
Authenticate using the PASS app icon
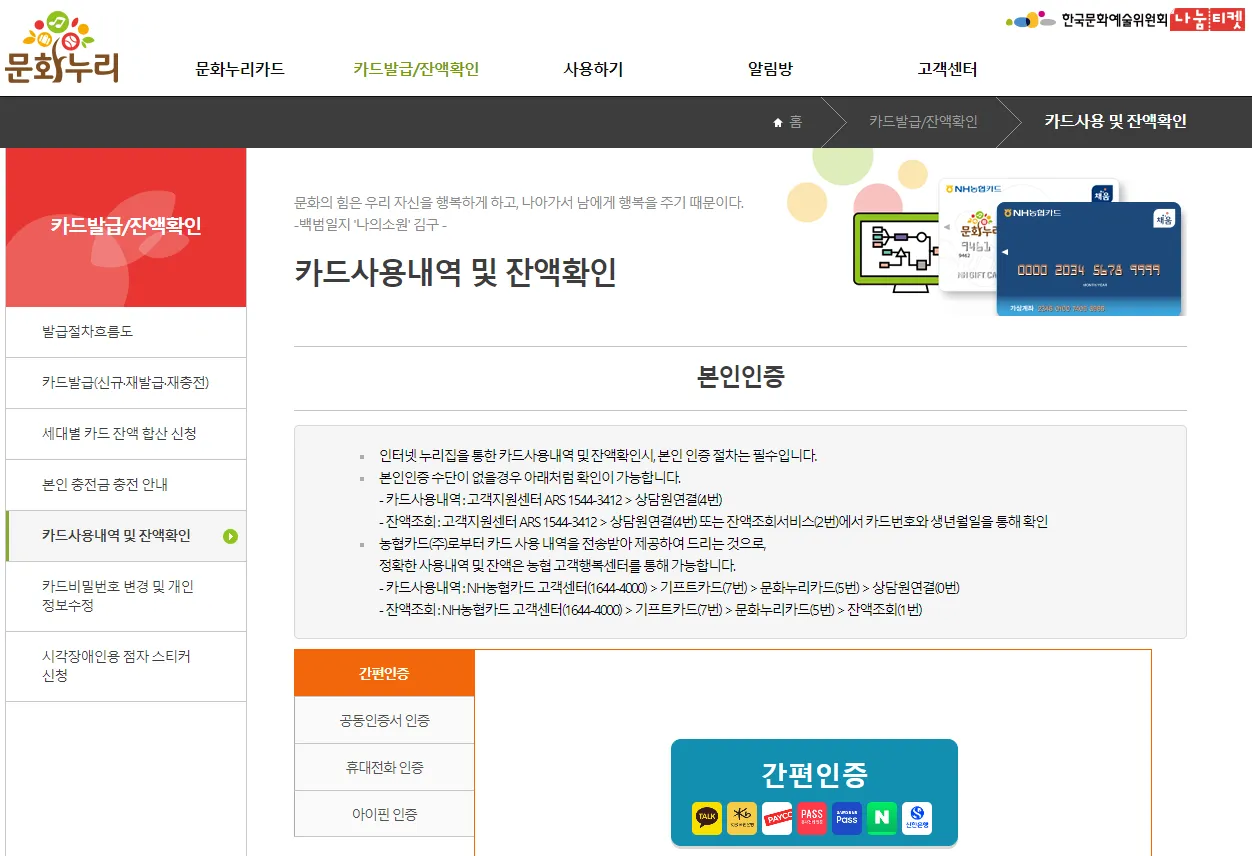pos(812,815)
